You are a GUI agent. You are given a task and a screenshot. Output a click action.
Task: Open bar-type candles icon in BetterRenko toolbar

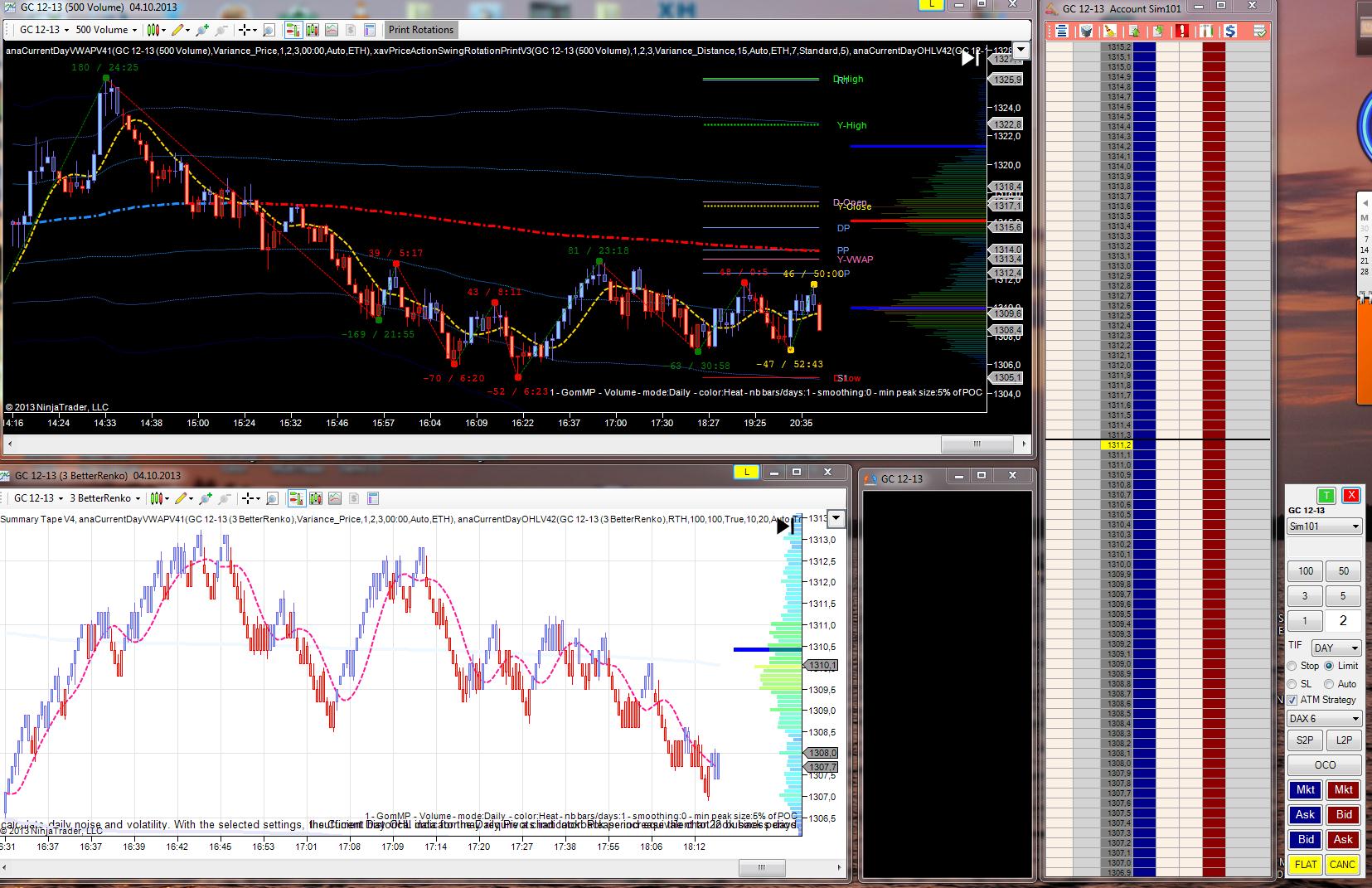click(315, 498)
